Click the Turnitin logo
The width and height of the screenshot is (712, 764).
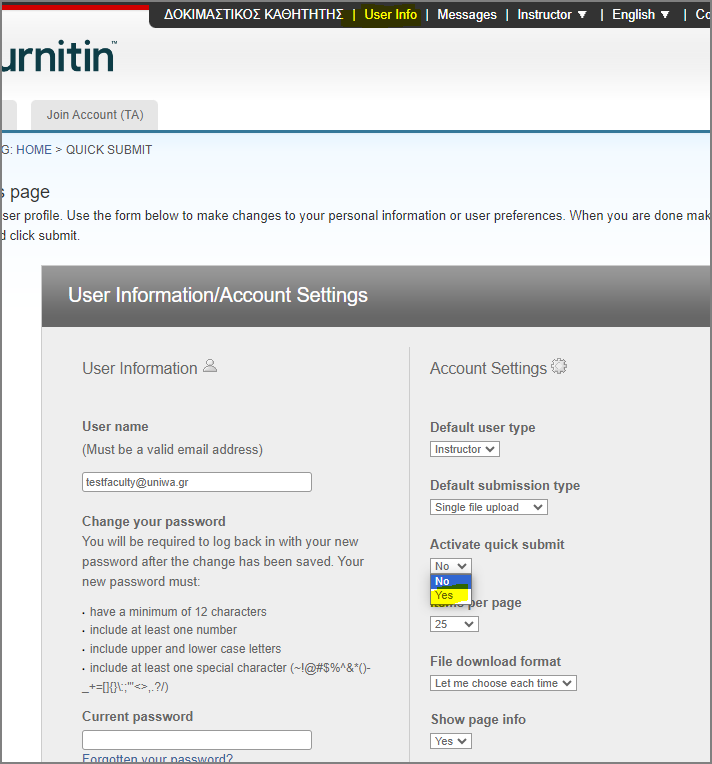tap(58, 57)
